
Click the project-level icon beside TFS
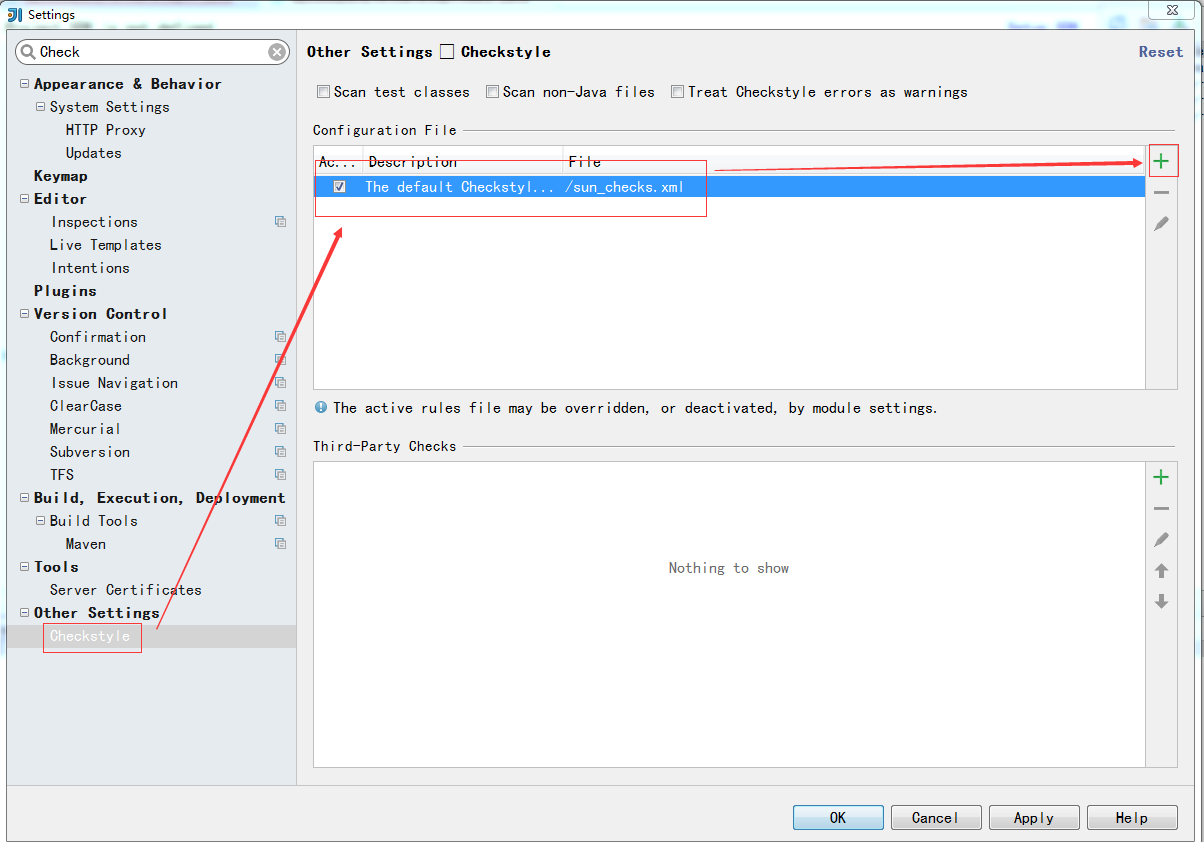(280, 475)
